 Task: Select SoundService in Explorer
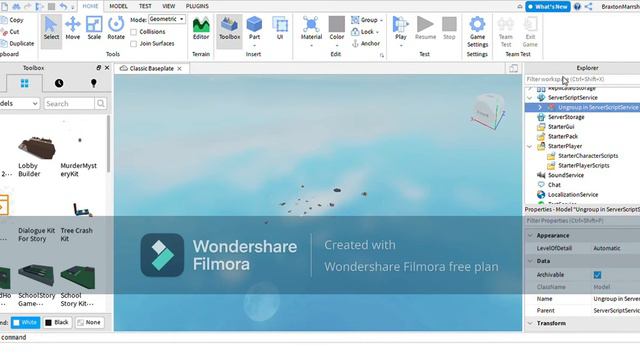click(x=566, y=175)
